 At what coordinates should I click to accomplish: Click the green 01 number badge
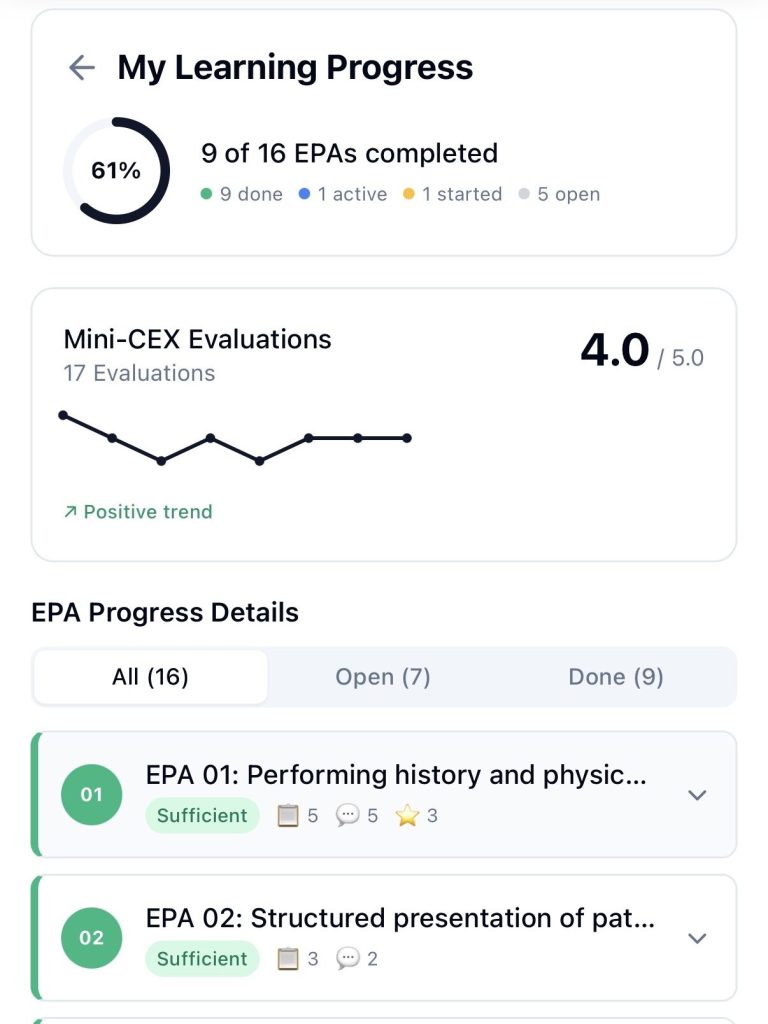91,795
